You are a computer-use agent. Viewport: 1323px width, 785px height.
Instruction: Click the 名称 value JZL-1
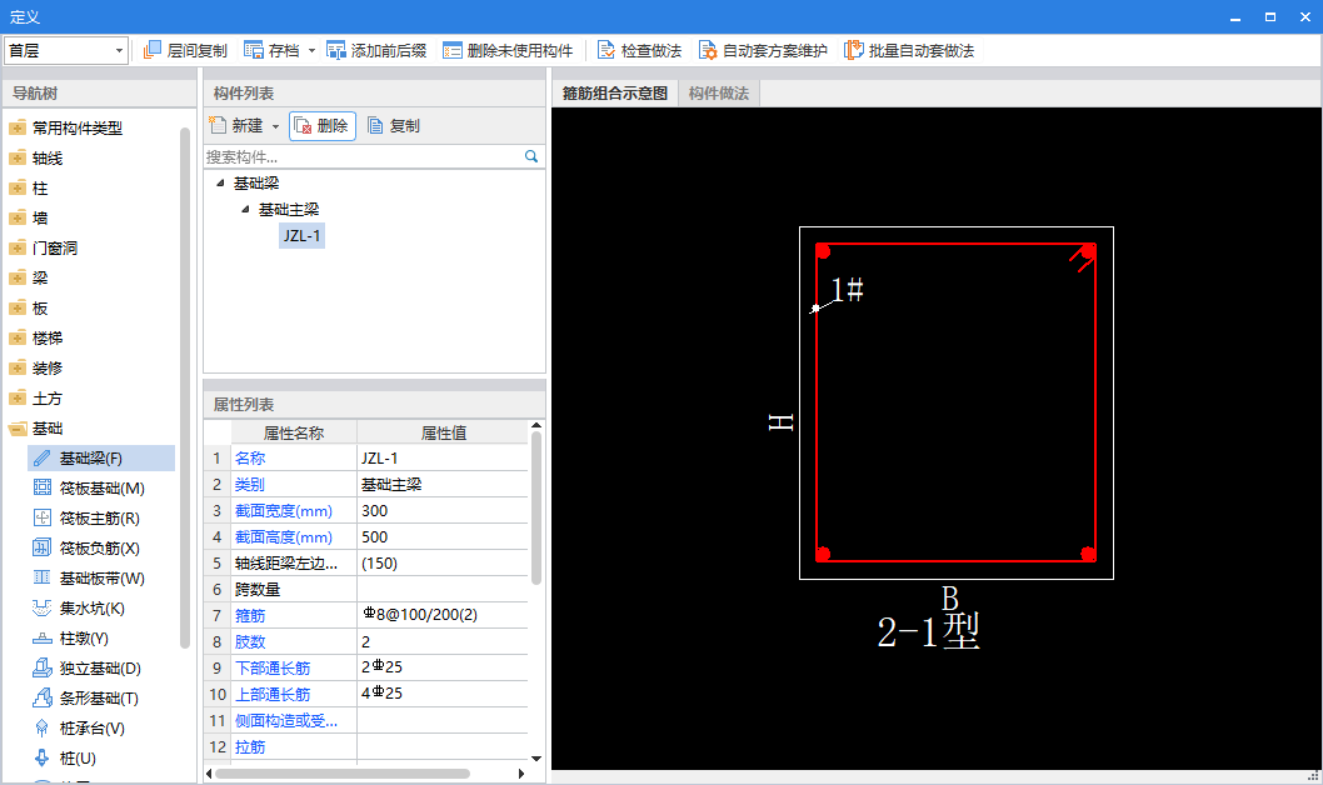tap(442, 458)
